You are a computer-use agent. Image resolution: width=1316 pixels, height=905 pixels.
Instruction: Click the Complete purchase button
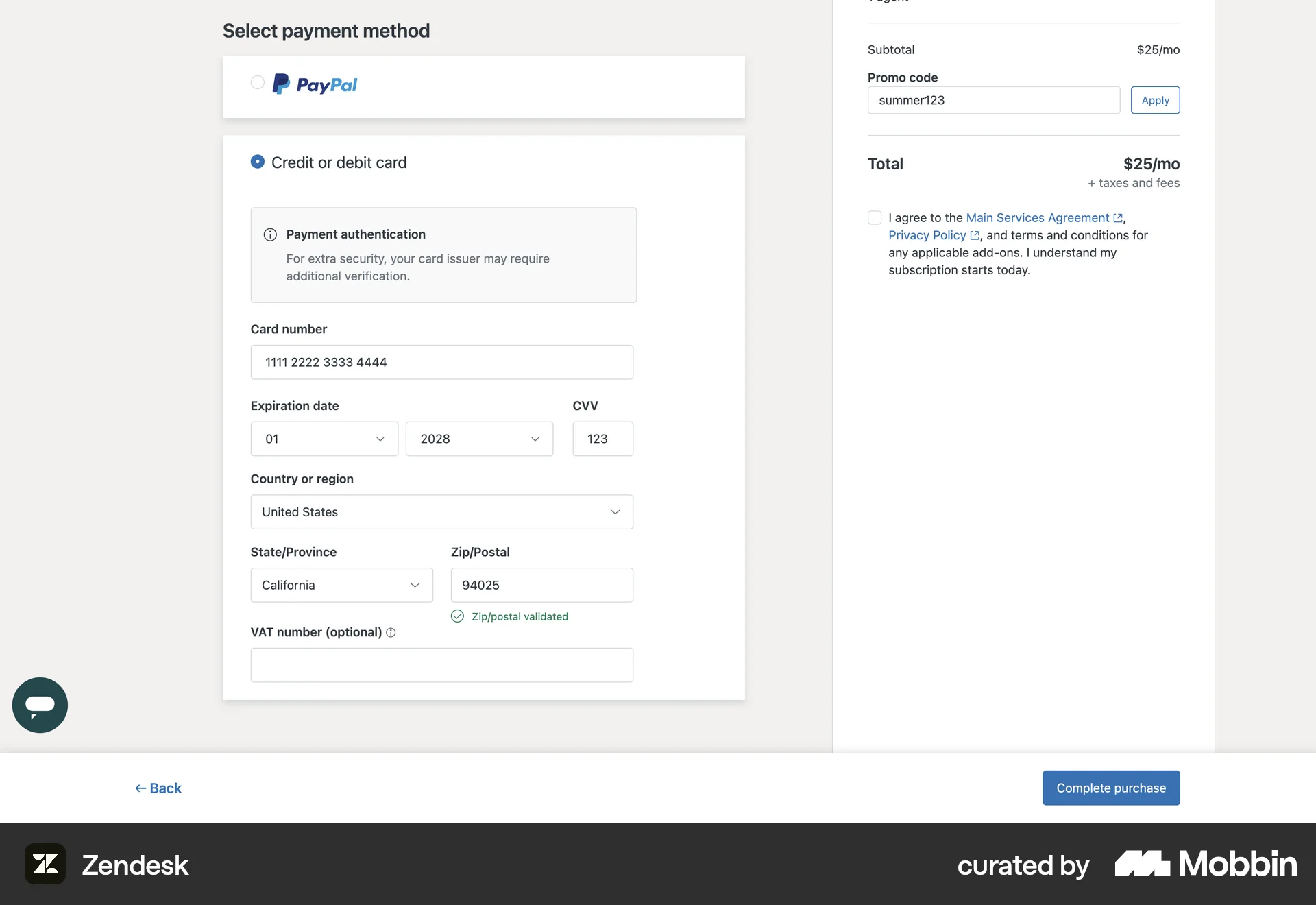(x=1110, y=788)
